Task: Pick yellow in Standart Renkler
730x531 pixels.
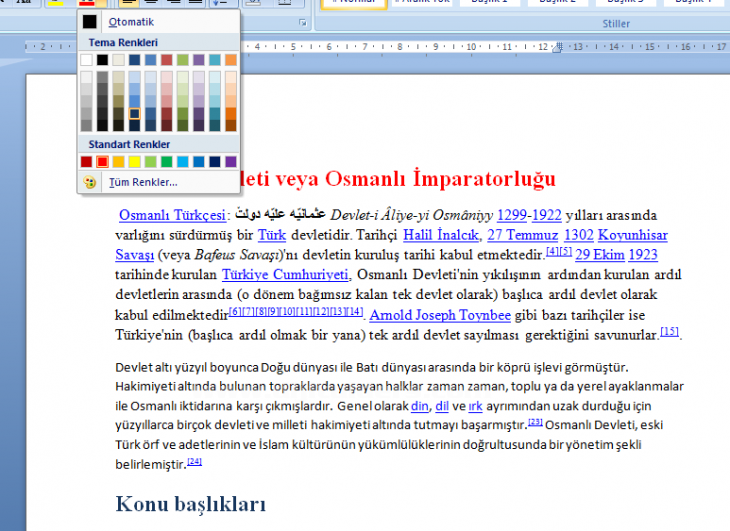Action: (135, 161)
